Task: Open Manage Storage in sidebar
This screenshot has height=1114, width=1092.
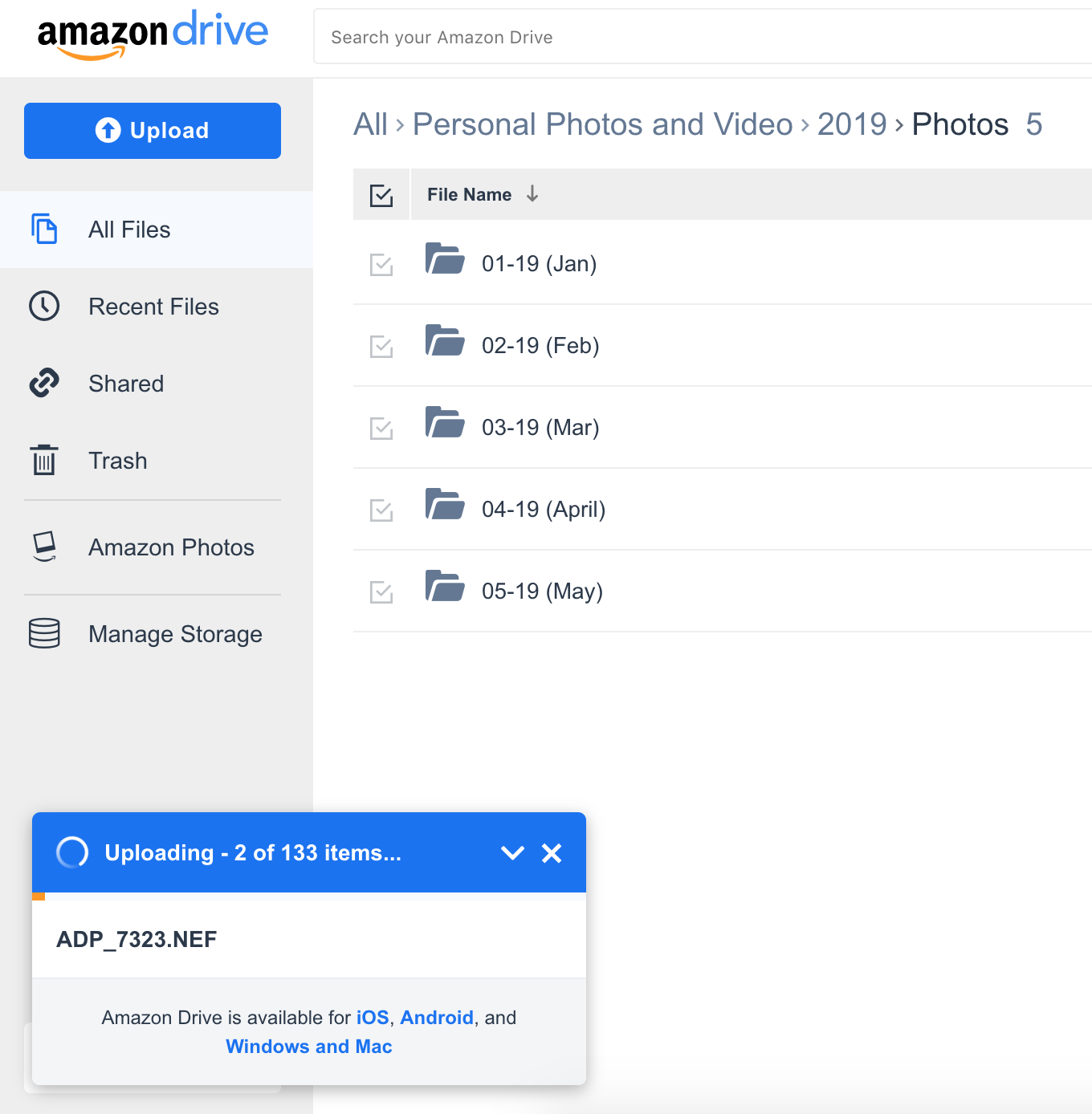Action: [157, 634]
